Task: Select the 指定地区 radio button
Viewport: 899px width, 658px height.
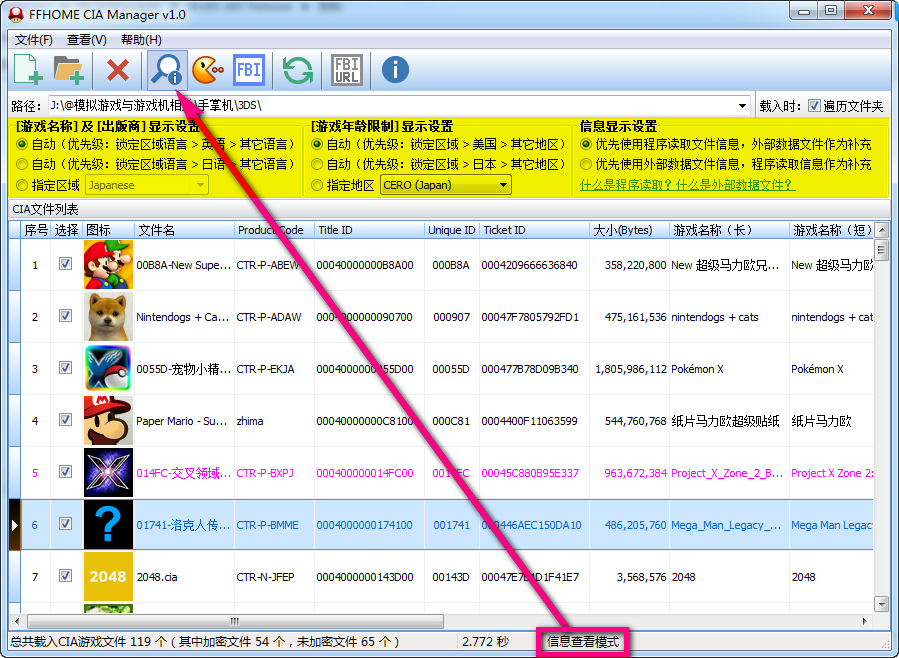Action: point(316,185)
